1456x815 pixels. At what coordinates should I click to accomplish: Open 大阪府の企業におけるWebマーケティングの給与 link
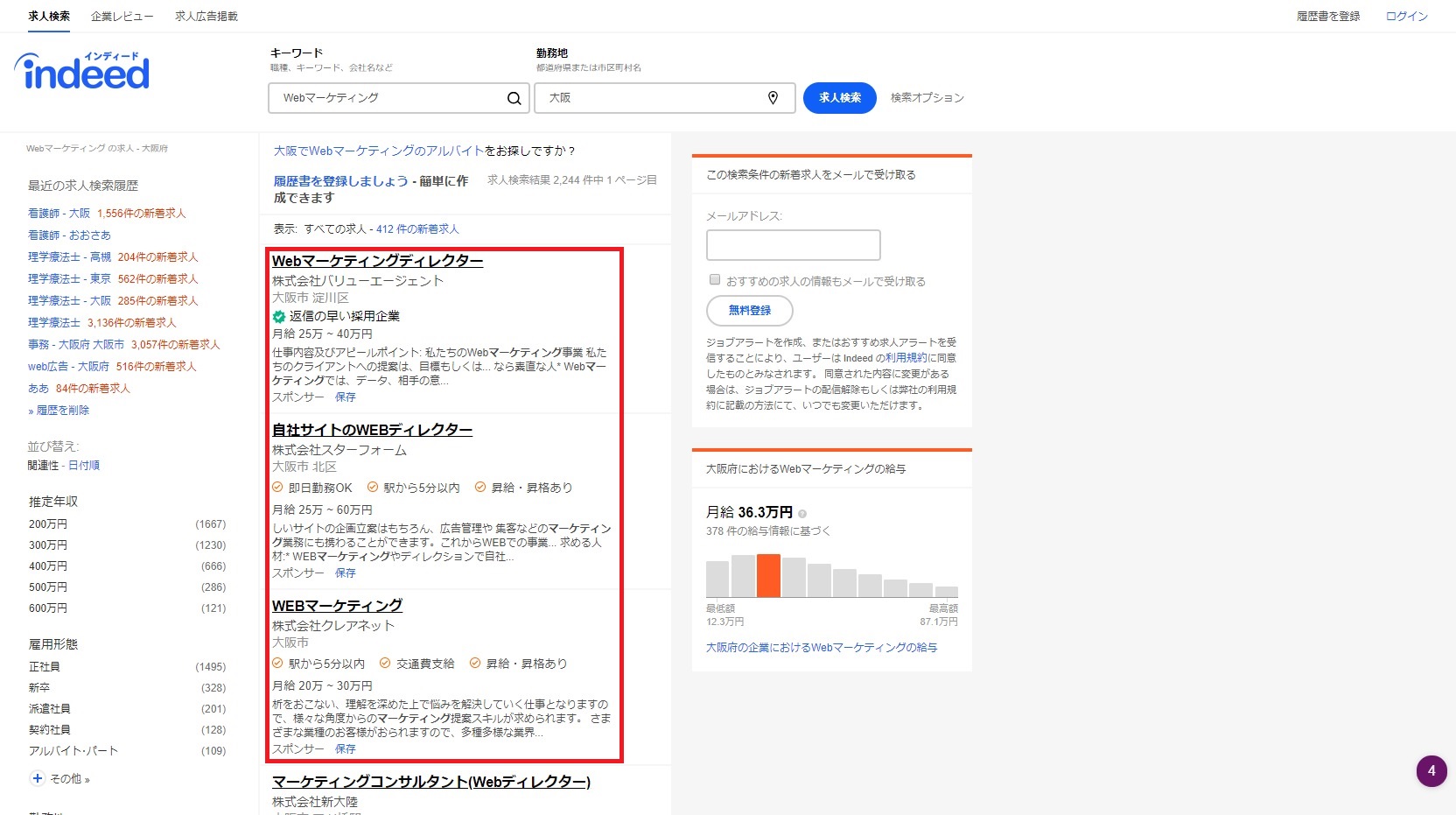pyautogui.click(x=822, y=648)
